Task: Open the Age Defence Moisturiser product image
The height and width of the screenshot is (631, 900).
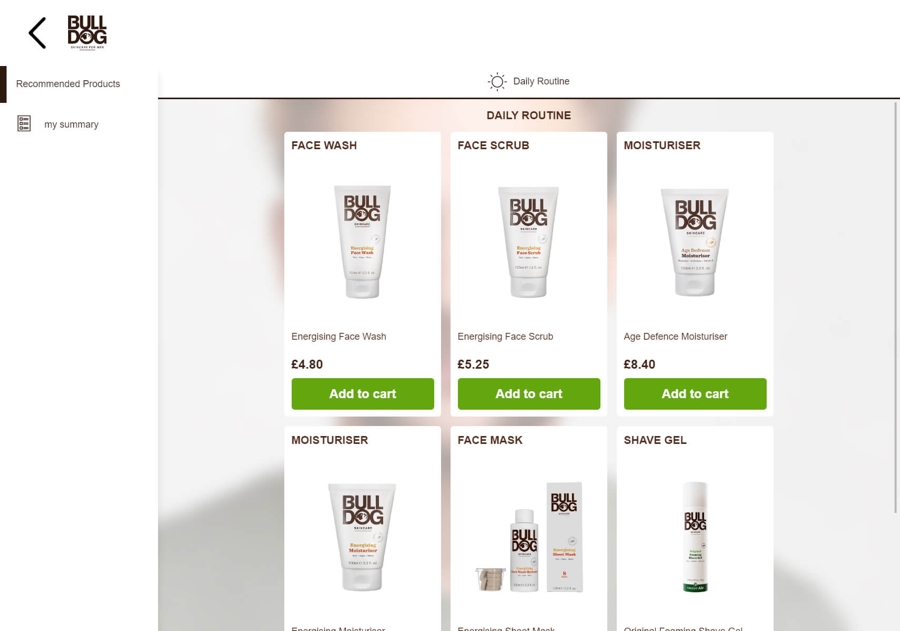Action: point(695,242)
